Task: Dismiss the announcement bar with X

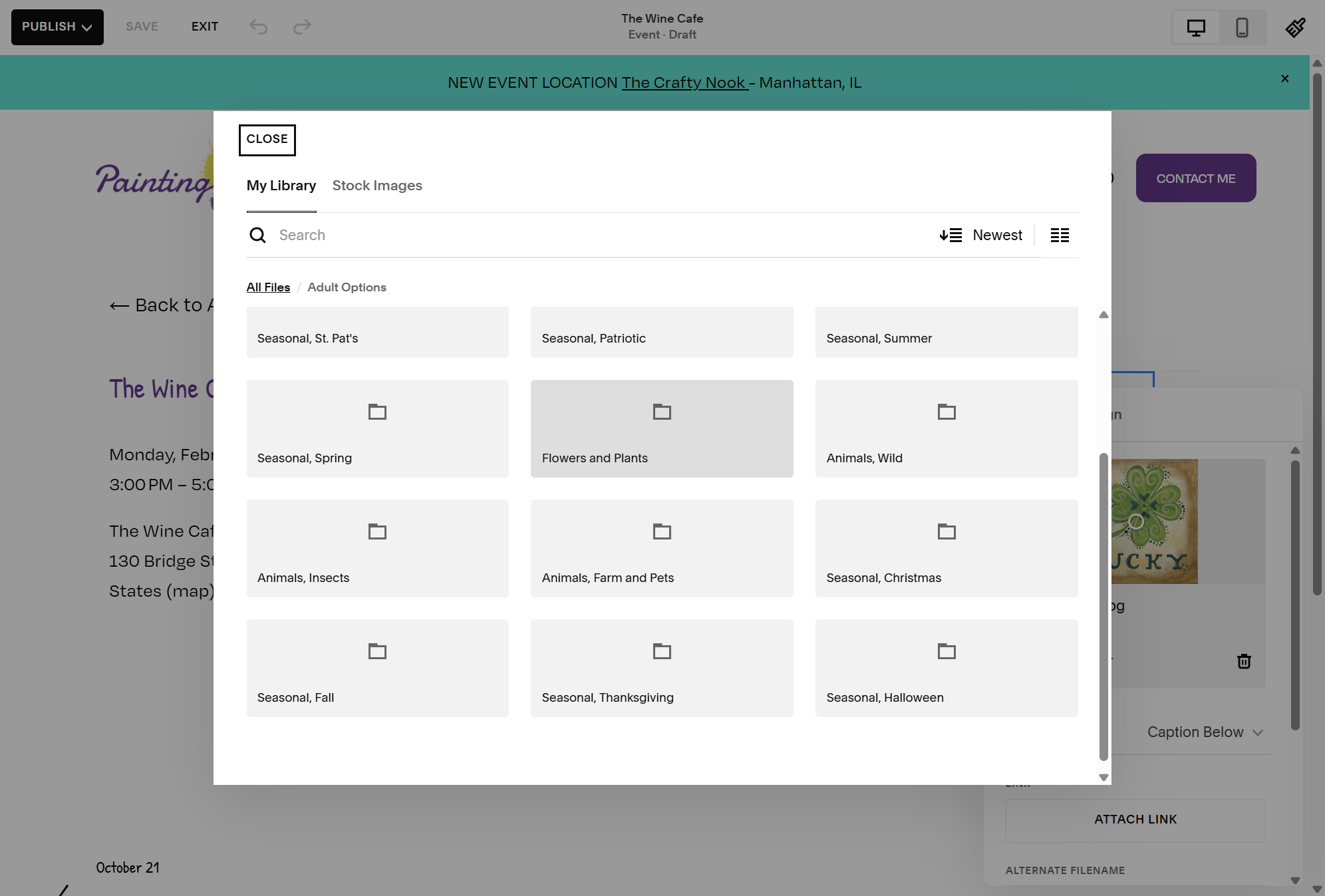Action: coord(1285,78)
